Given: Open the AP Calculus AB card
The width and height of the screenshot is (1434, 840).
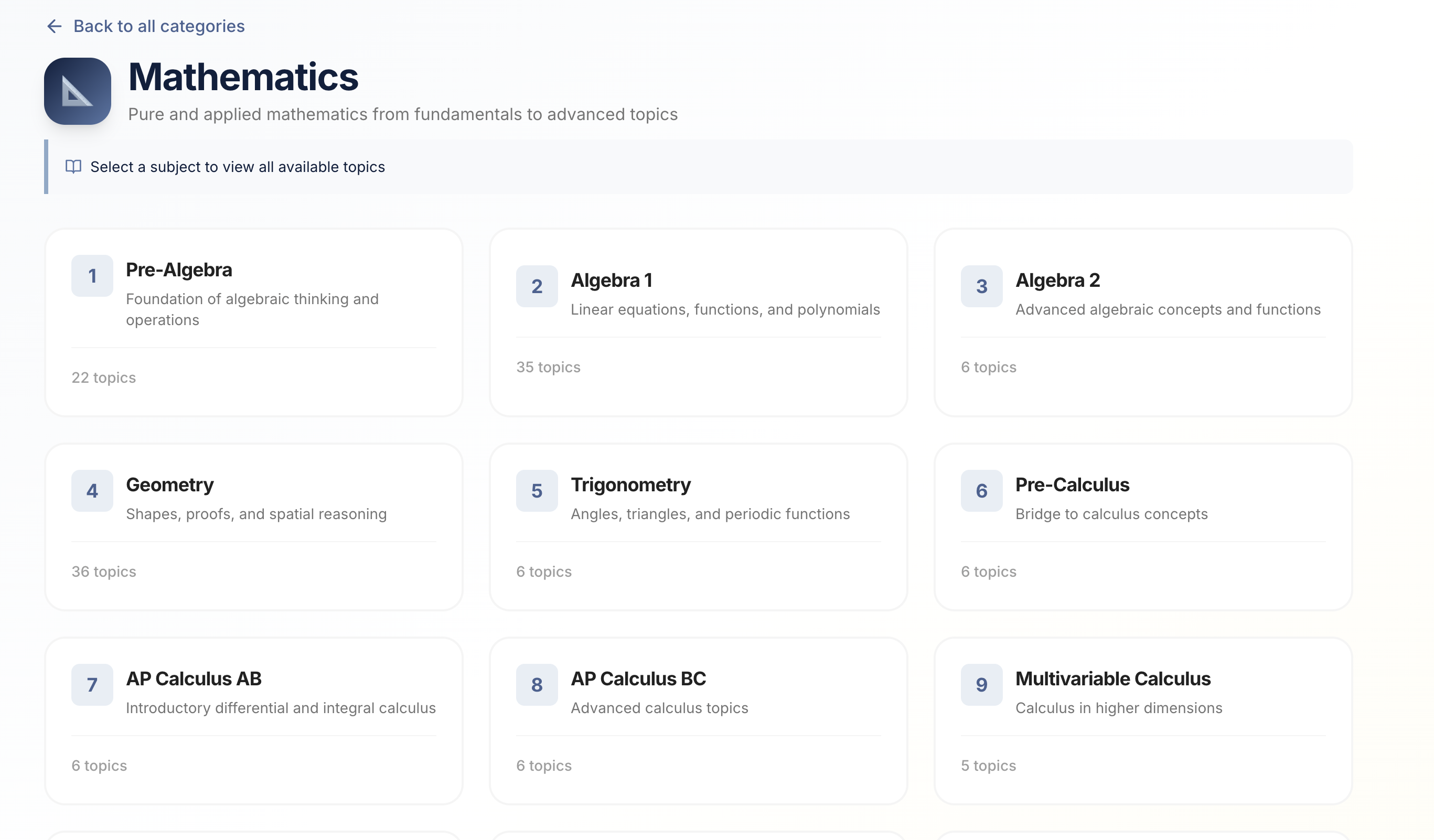Looking at the screenshot, I should (253, 720).
